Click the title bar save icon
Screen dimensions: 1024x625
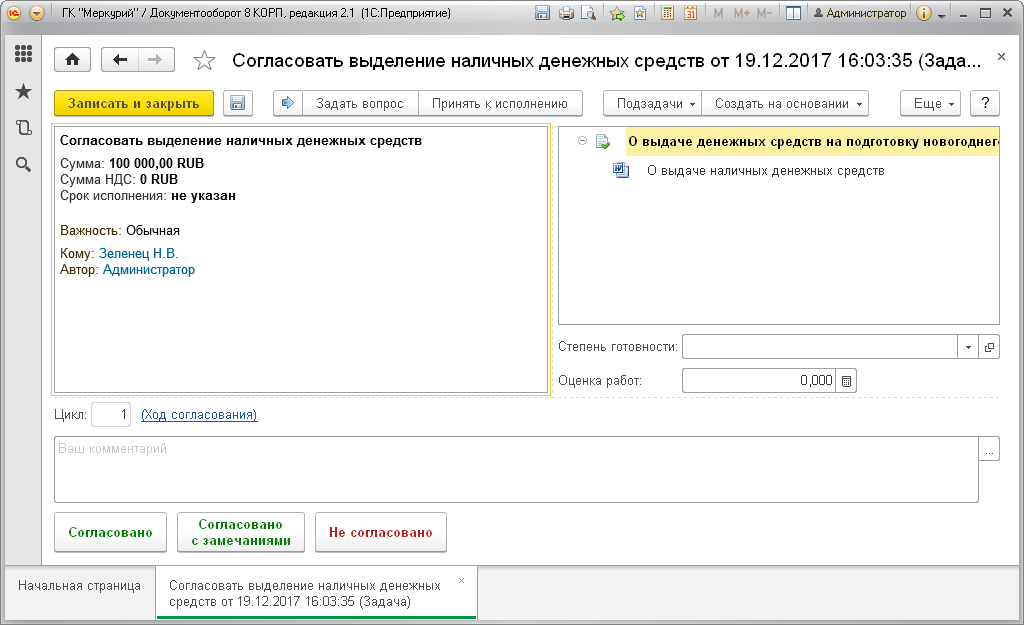click(x=542, y=13)
